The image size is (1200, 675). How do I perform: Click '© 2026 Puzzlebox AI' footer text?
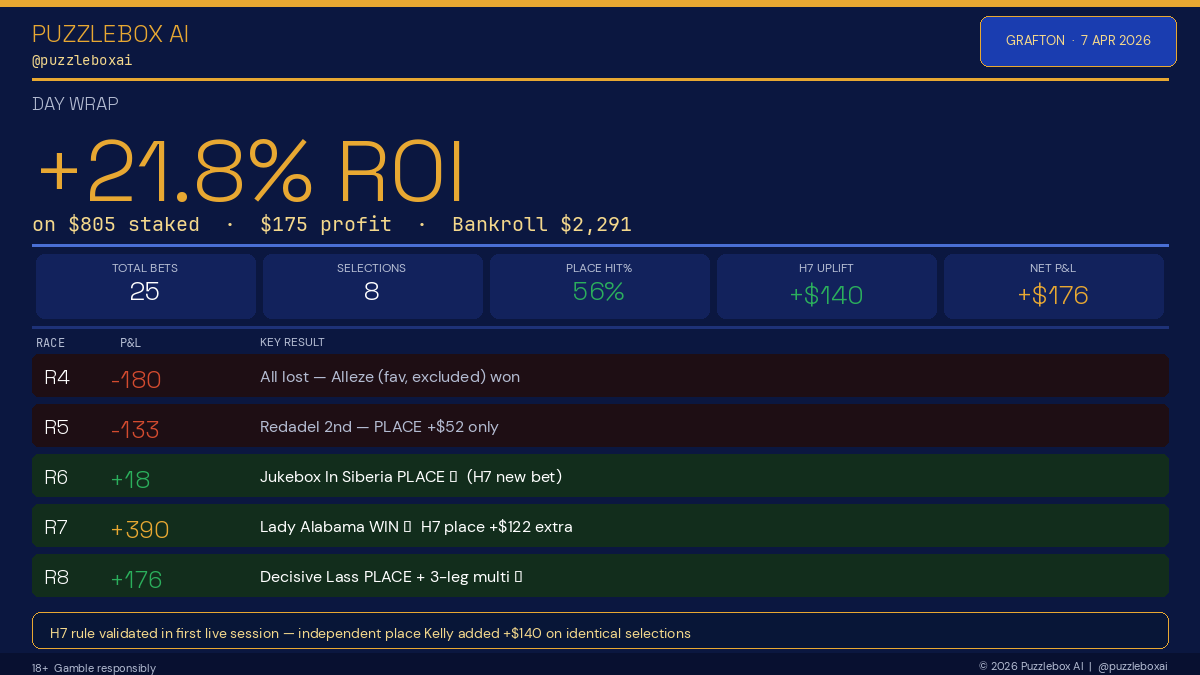click(1031, 666)
